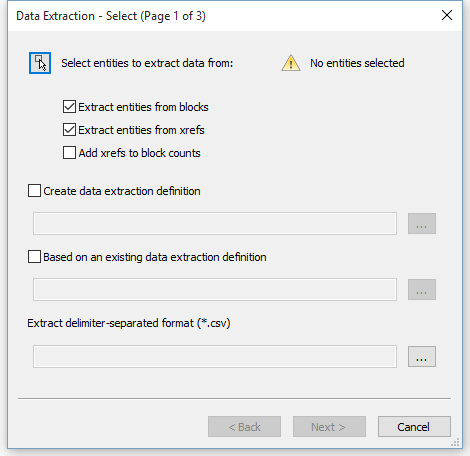Click the existing definition file path field
Screen dimensions: 470x456
(x=215, y=289)
